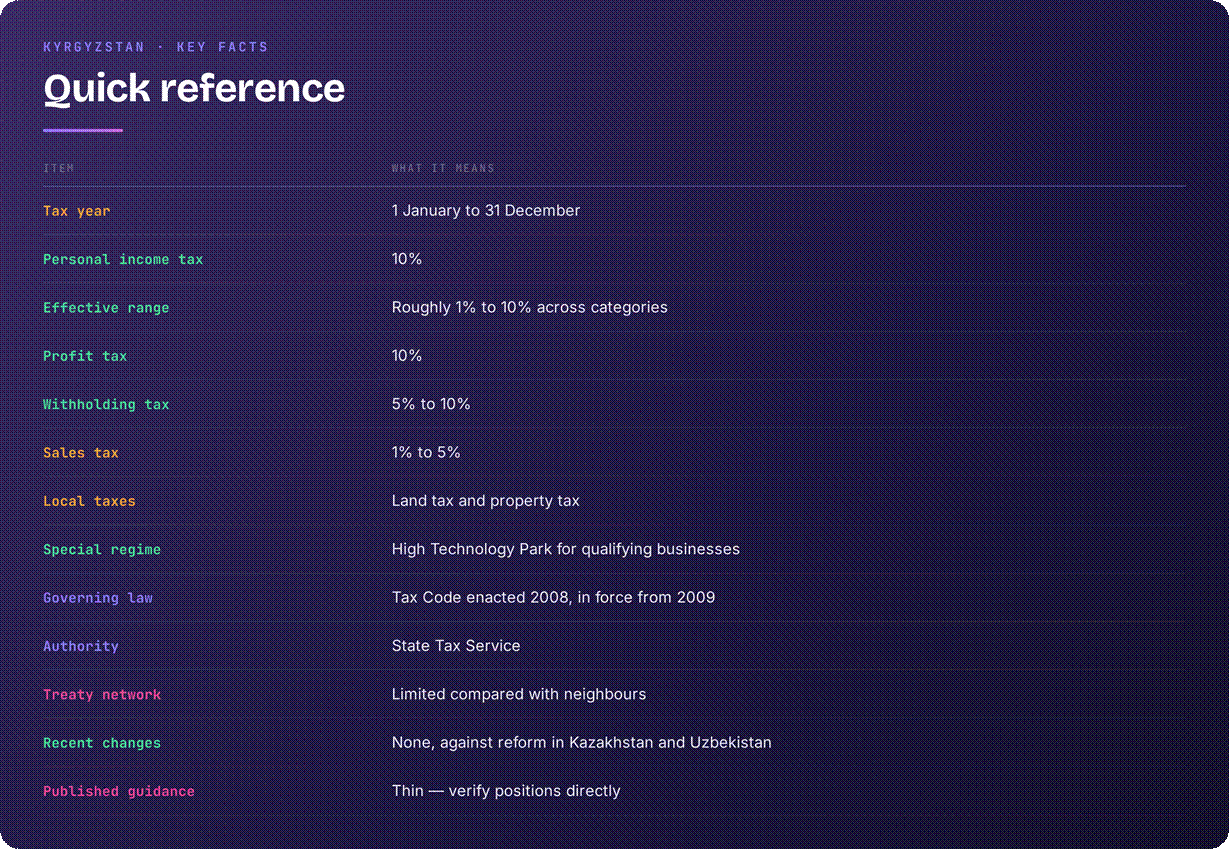This screenshot has width=1229, height=849.
Task: Click the WHAT IT MEANS column header
Action: click(x=443, y=168)
